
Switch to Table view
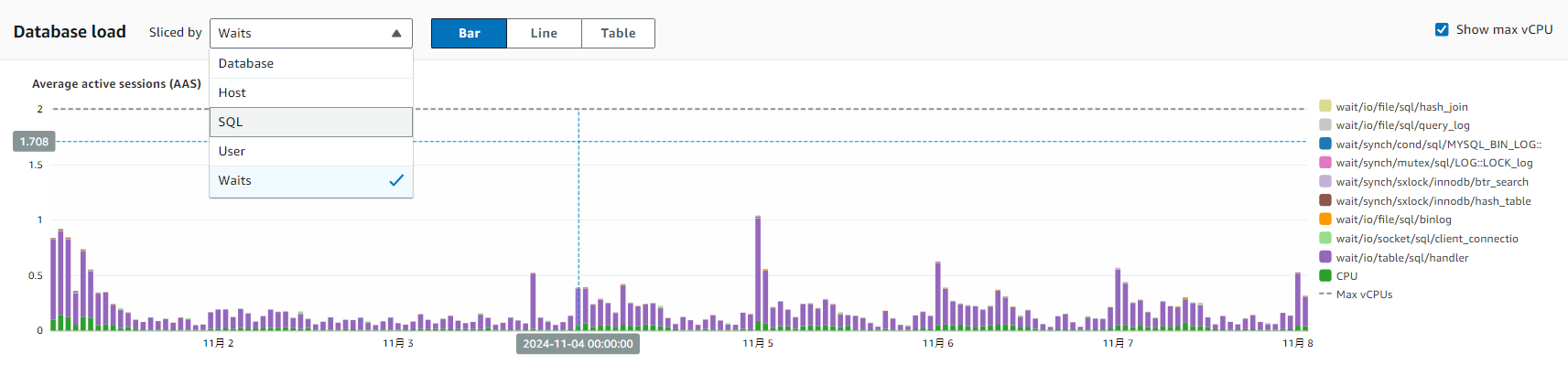click(618, 33)
